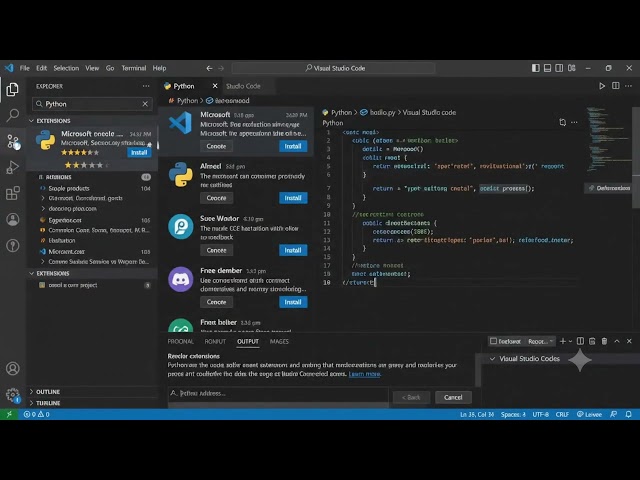Collapse the lower EXTENSIONS section
The height and width of the screenshot is (480, 640).
pyautogui.click(x=31, y=273)
